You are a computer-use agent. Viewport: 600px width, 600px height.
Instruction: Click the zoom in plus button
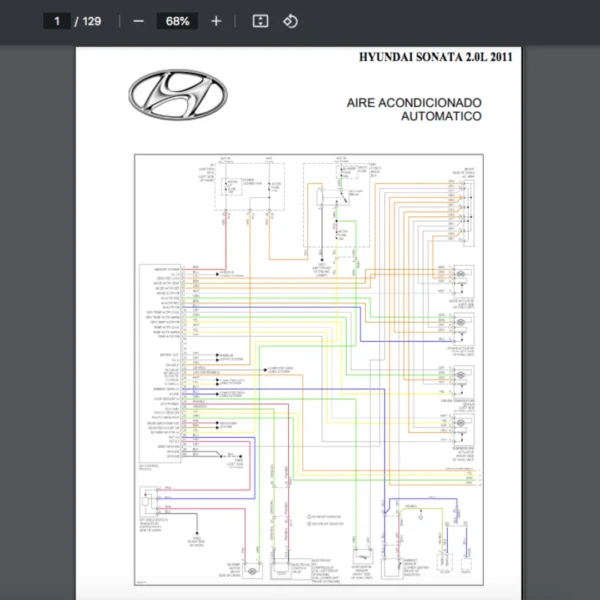(216, 21)
